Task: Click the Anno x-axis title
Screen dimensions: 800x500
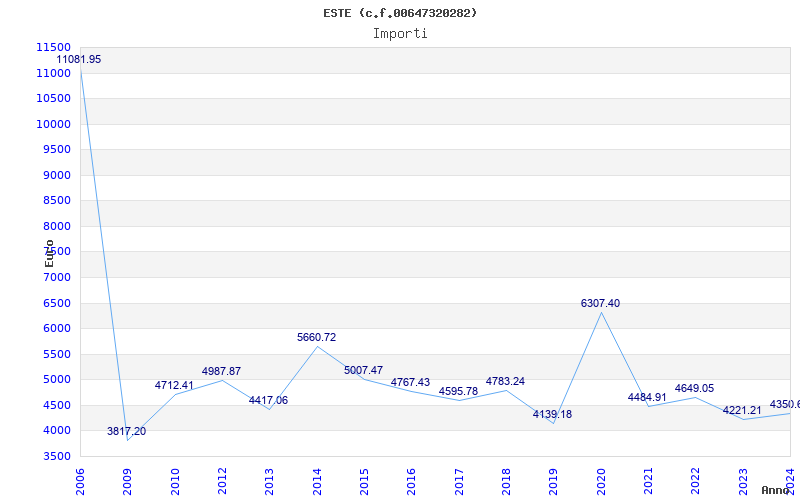Action: (776, 490)
